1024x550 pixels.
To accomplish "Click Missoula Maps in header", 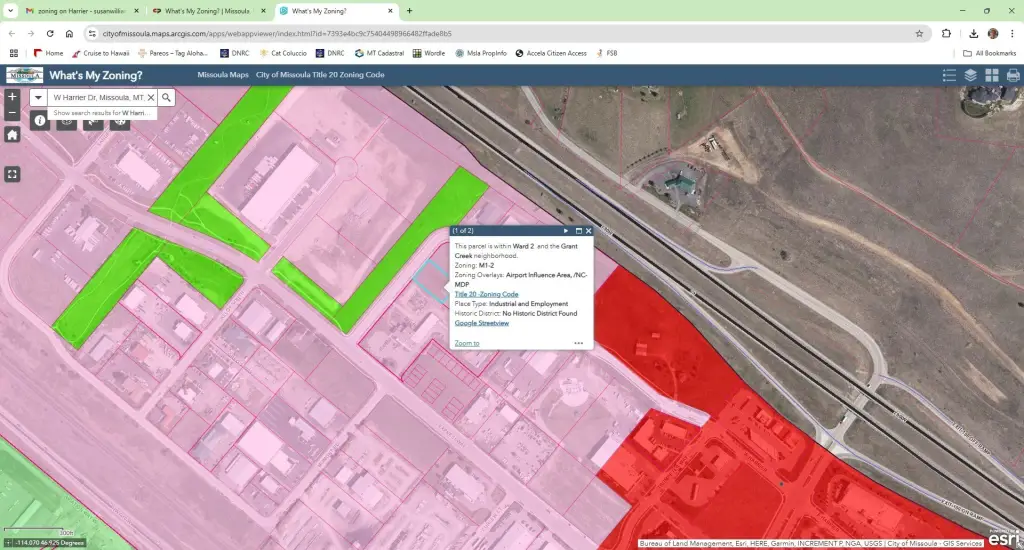I will tap(222, 75).
